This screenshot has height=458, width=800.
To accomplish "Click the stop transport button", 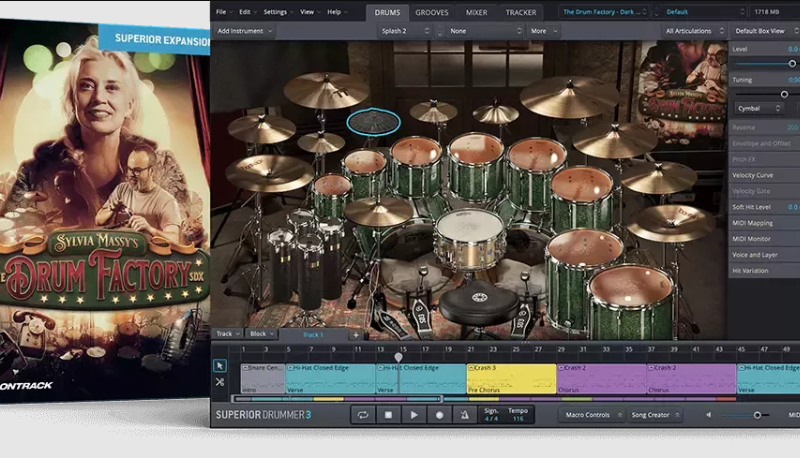I will [388, 415].
